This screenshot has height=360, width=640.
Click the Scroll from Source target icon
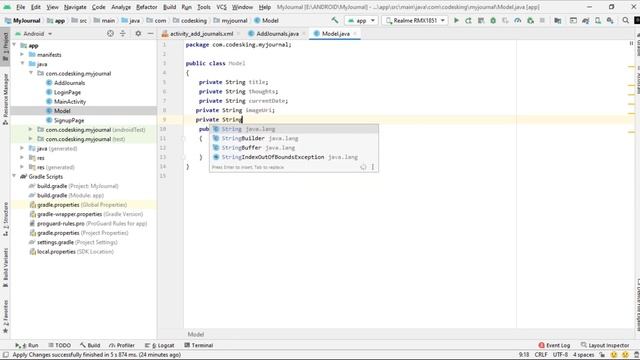click(110, 33)
